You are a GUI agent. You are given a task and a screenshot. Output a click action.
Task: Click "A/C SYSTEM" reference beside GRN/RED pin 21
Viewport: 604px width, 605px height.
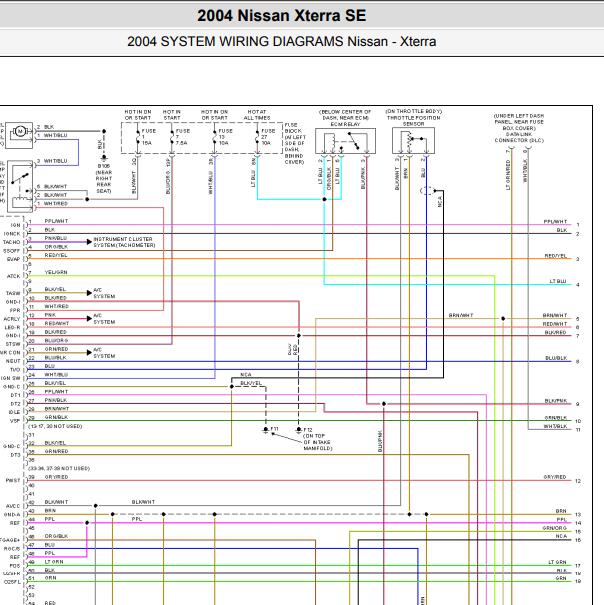point(104,353)
